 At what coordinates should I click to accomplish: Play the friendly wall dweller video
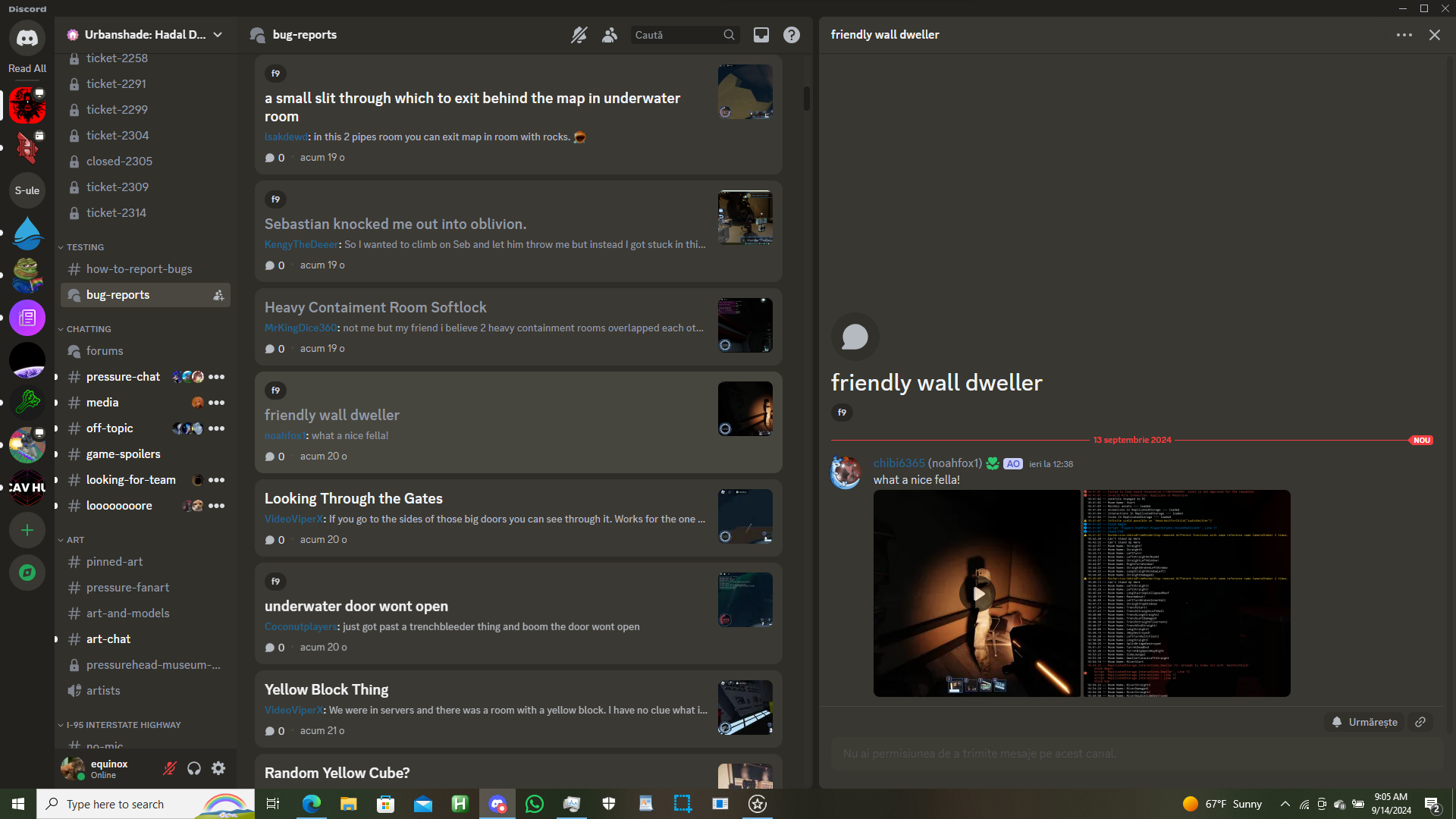tap(977, 594)
